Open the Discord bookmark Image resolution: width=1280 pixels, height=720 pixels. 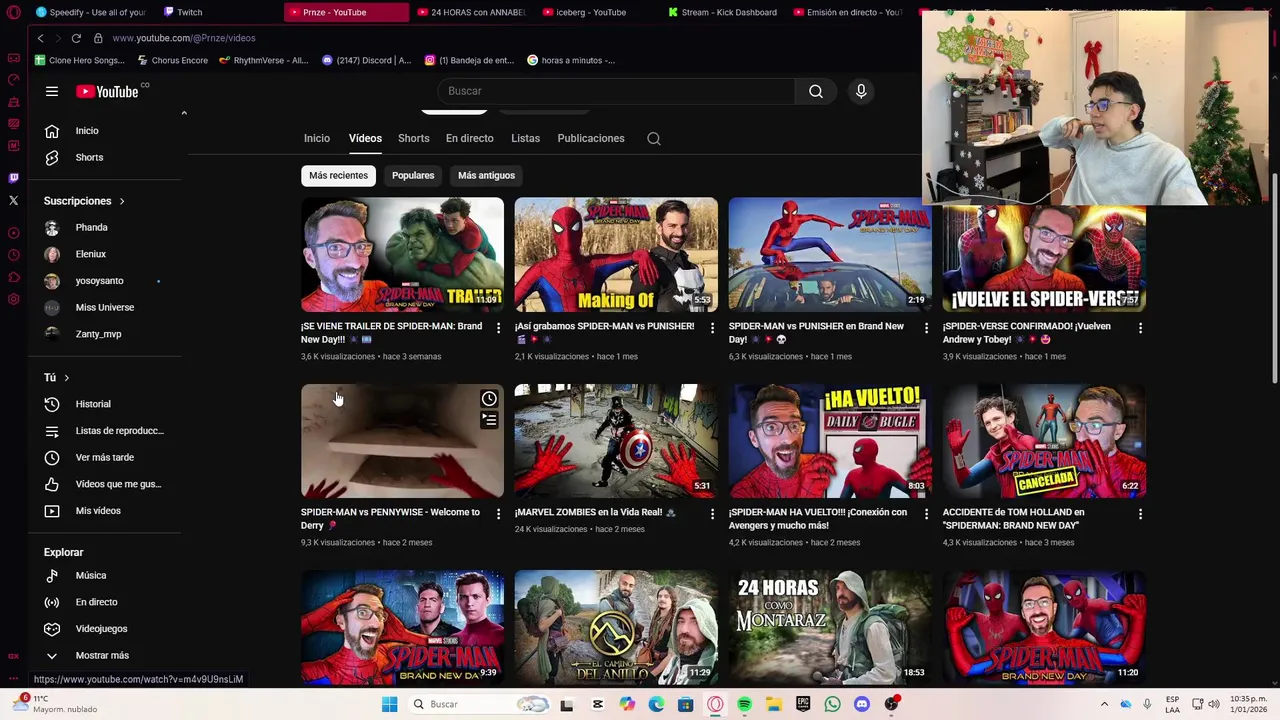366,60
